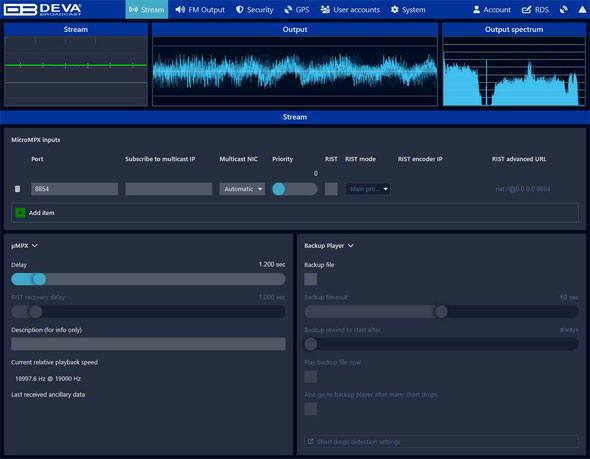
Task: Open the Security tab
Action: pyautogui.click(x=254, y=9)
